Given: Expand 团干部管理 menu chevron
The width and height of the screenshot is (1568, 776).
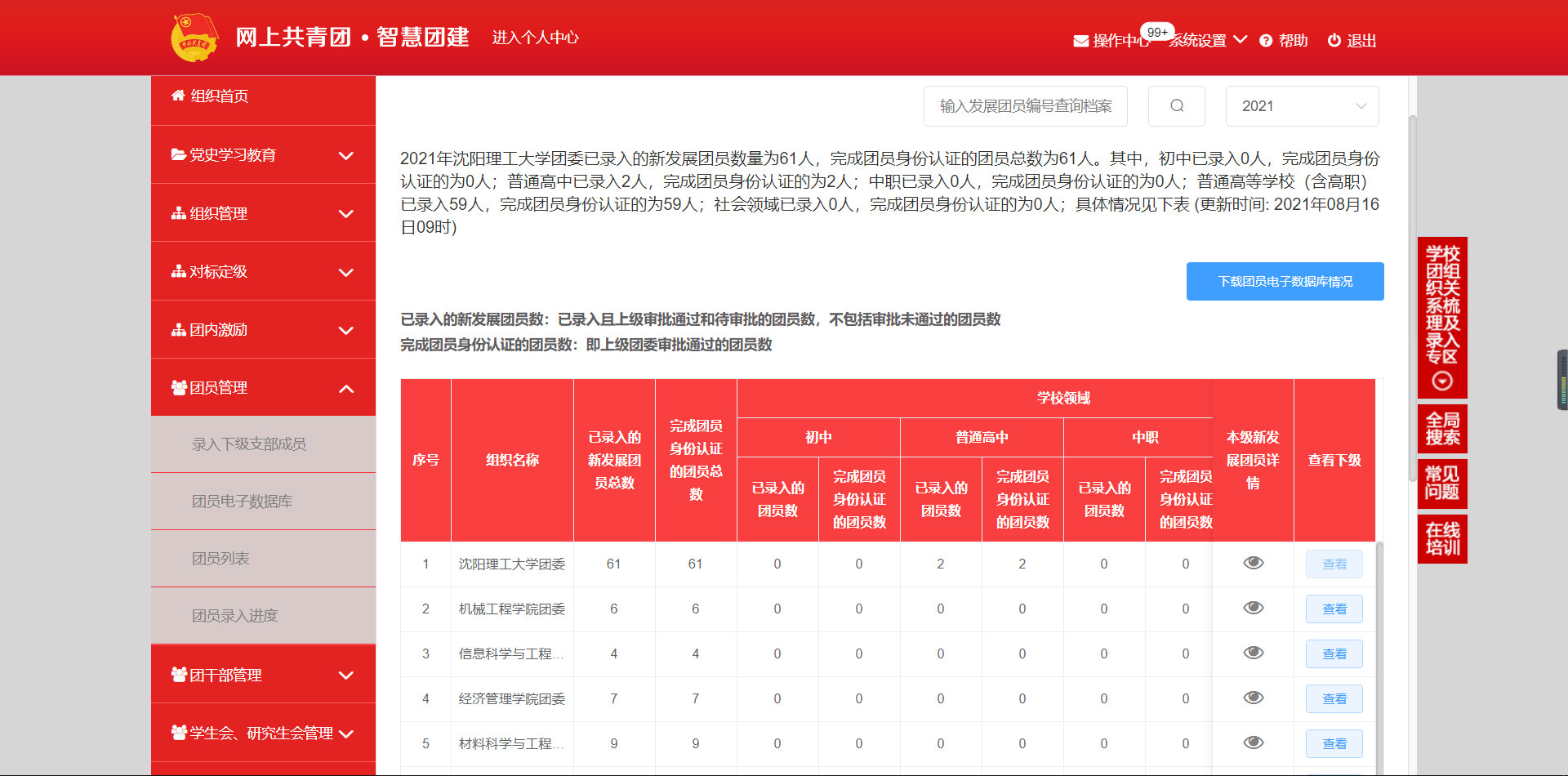Looking at the screenshot, I should click(x=346, y=676).
